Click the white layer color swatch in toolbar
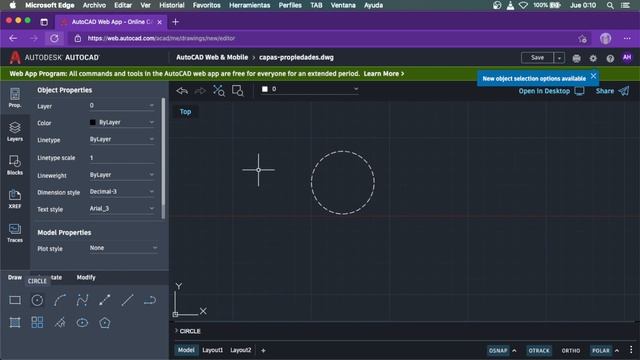 (265, 89)
